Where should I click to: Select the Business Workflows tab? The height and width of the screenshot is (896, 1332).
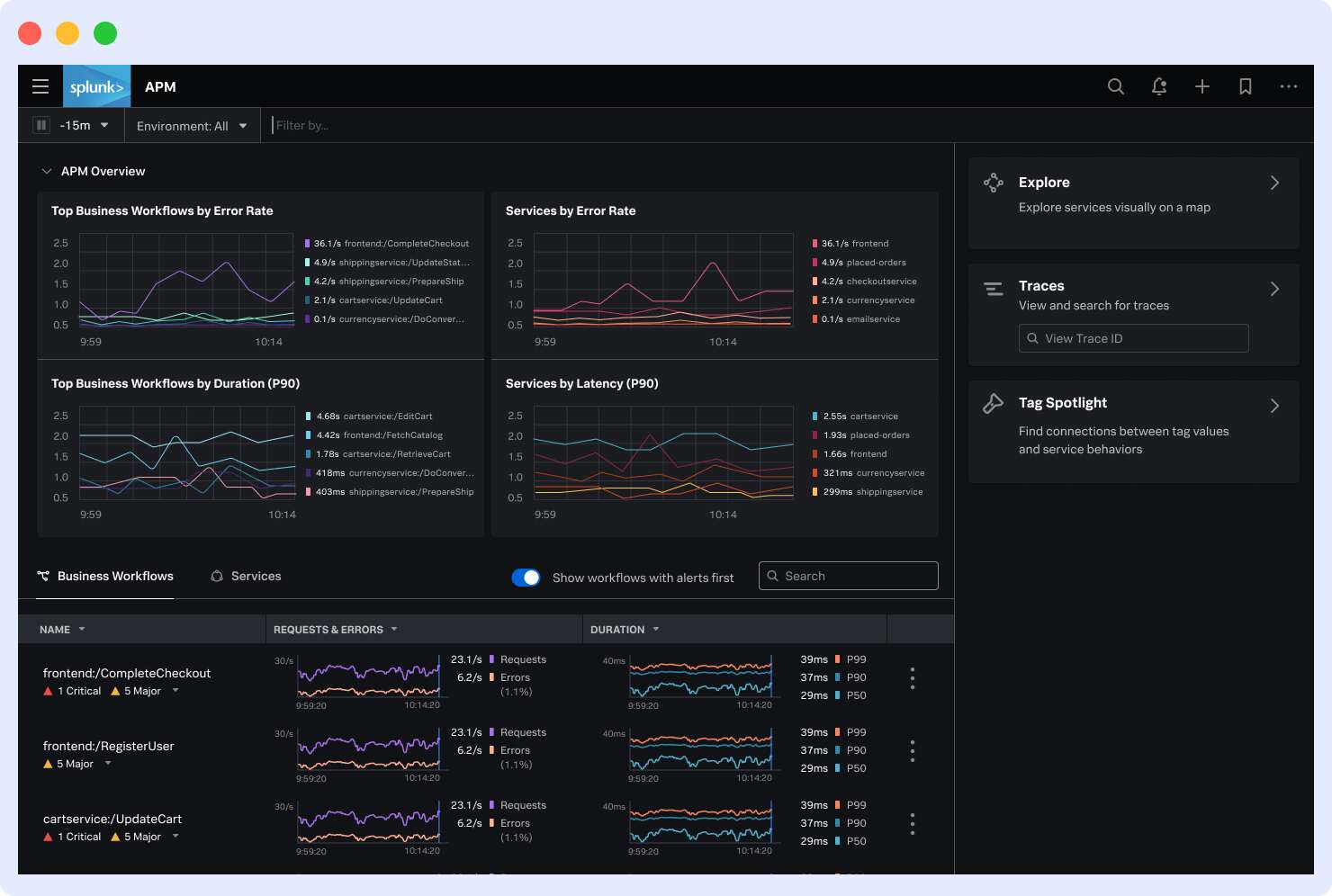(105, 576)
